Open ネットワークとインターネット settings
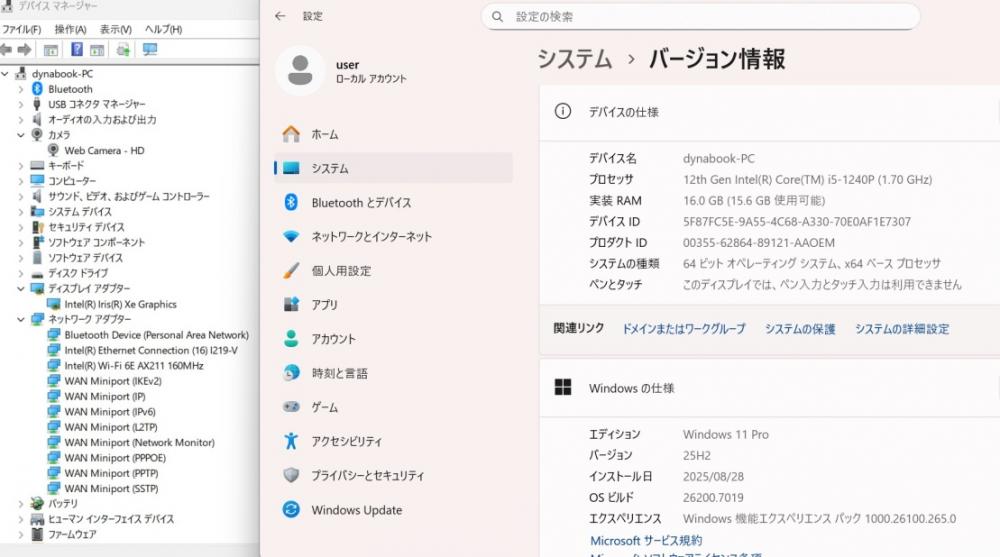1000x557 pixels. pyautogui.click(x=393, y=237)
